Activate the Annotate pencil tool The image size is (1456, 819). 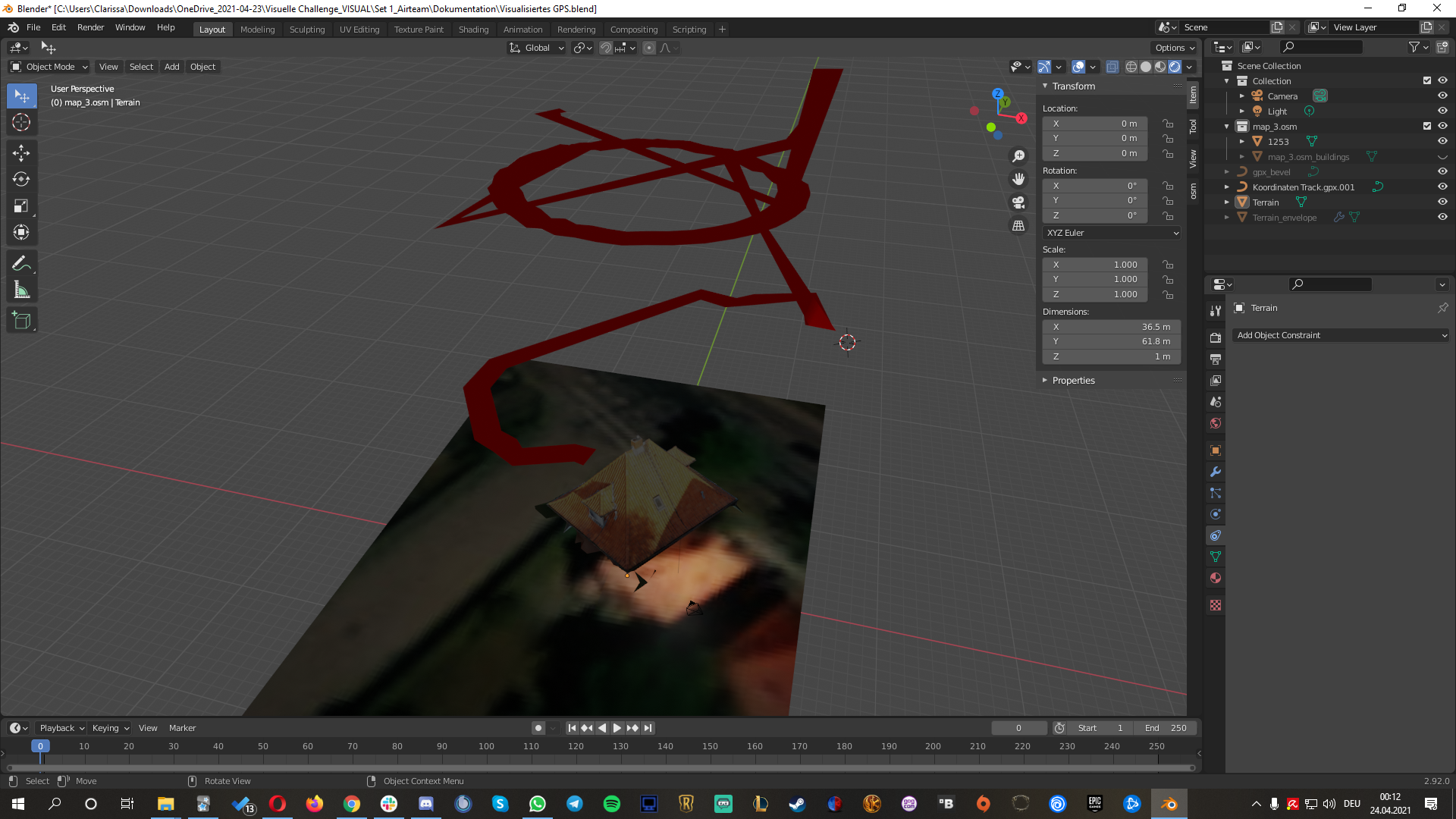21,263
